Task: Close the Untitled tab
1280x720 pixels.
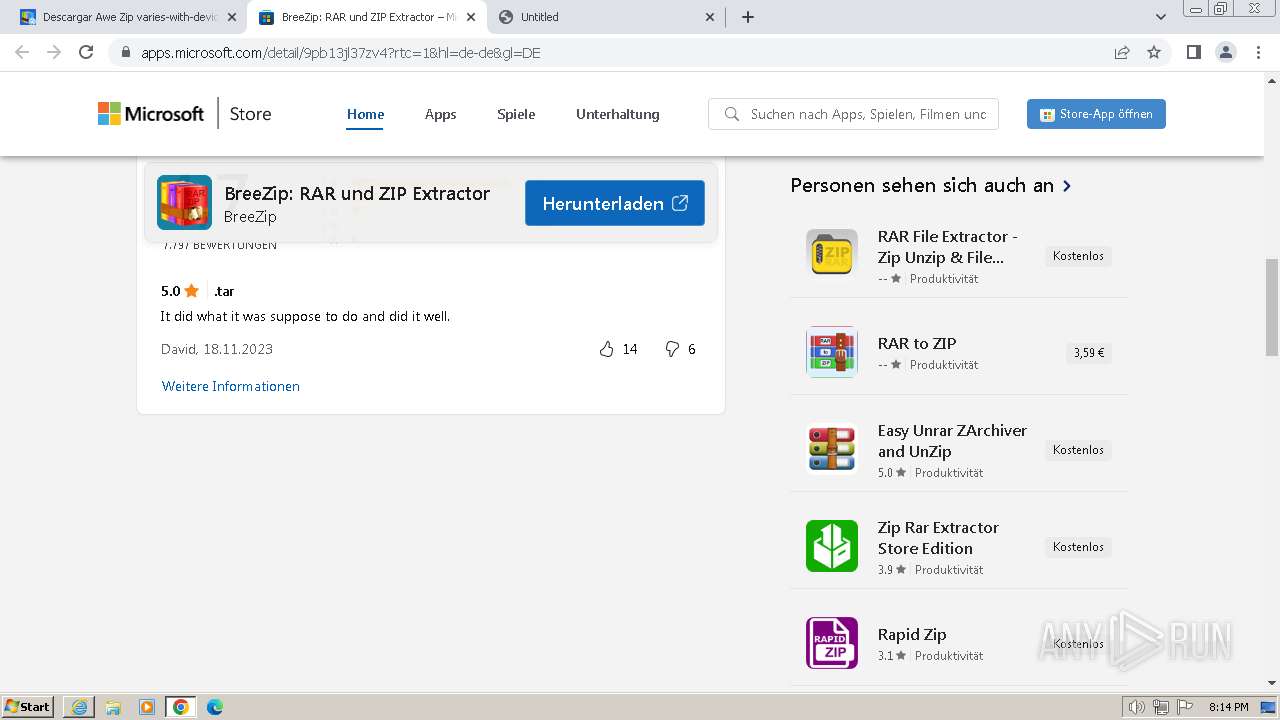Action: (710, 17)
